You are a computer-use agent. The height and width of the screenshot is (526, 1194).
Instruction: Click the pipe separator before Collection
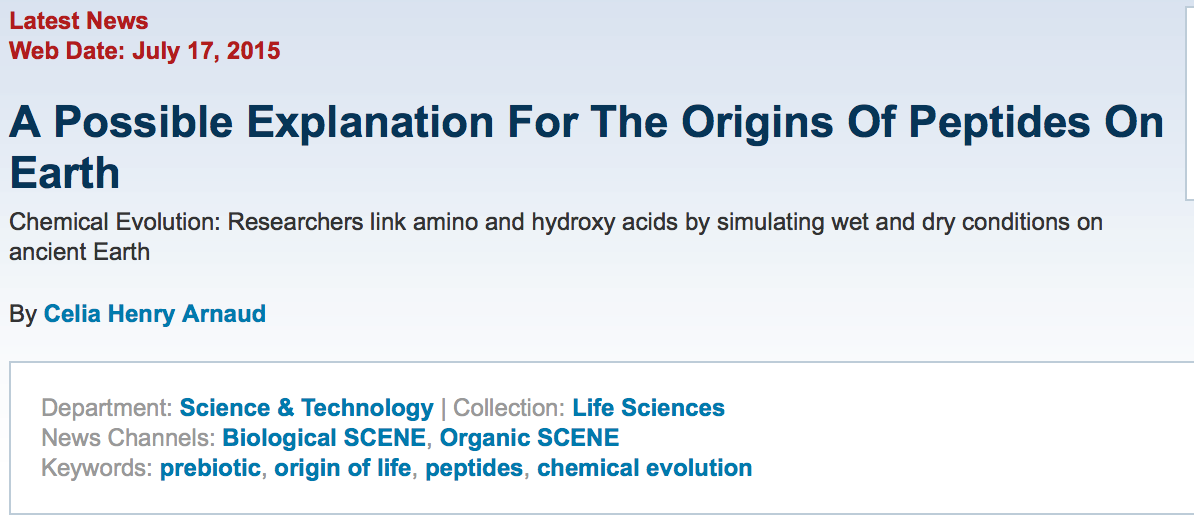(x=443, y=408)
